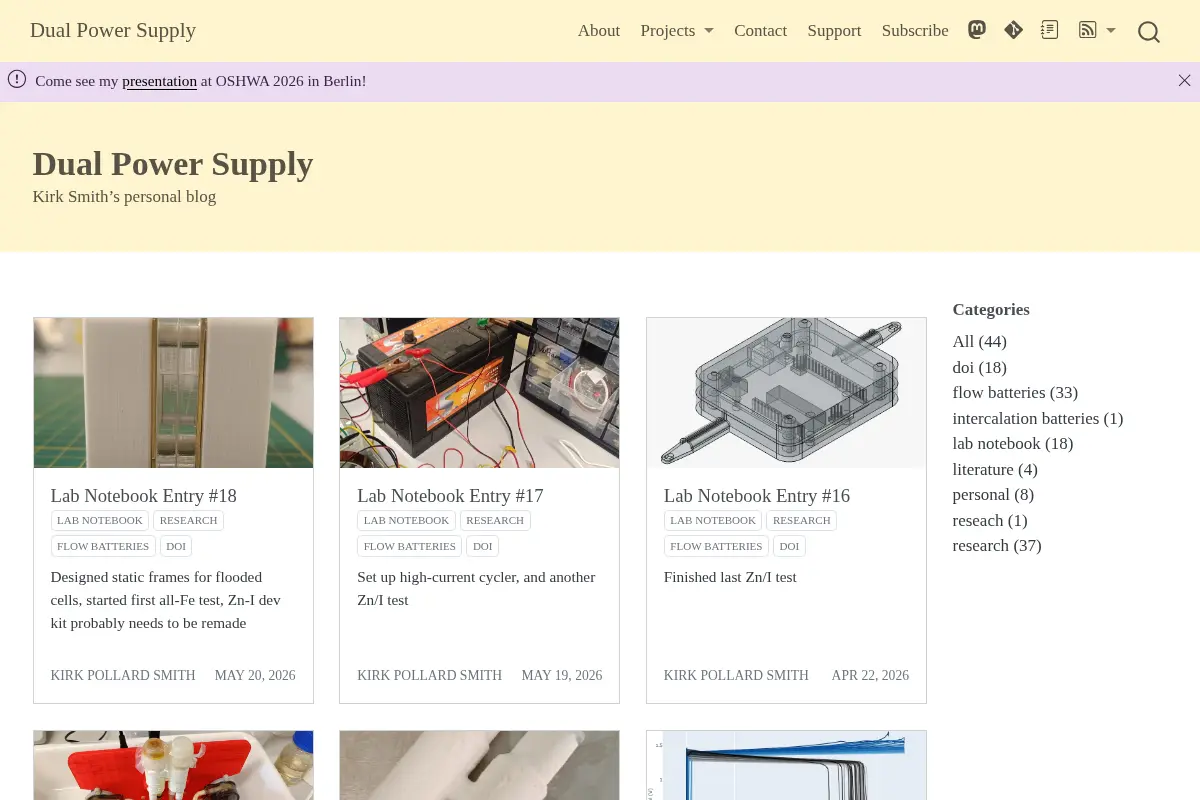Screen dimensions: 1200x800
Task: Dismiss the OSHWA announcement banner
Action: click(x=1184, y=81)
